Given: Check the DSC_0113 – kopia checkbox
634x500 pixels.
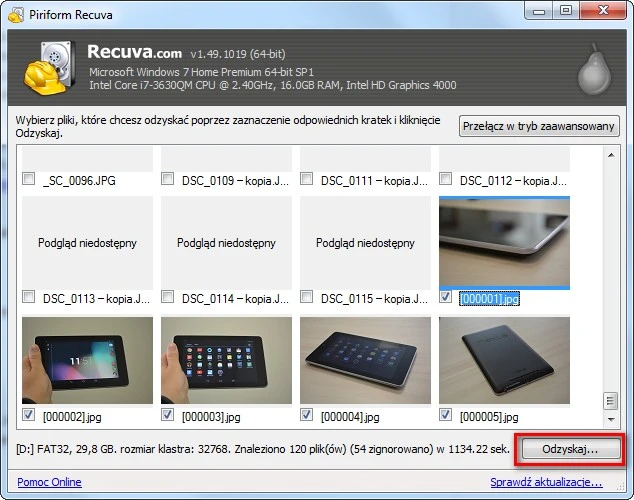Looking at the screenshot, I should [x=28, y=297].
